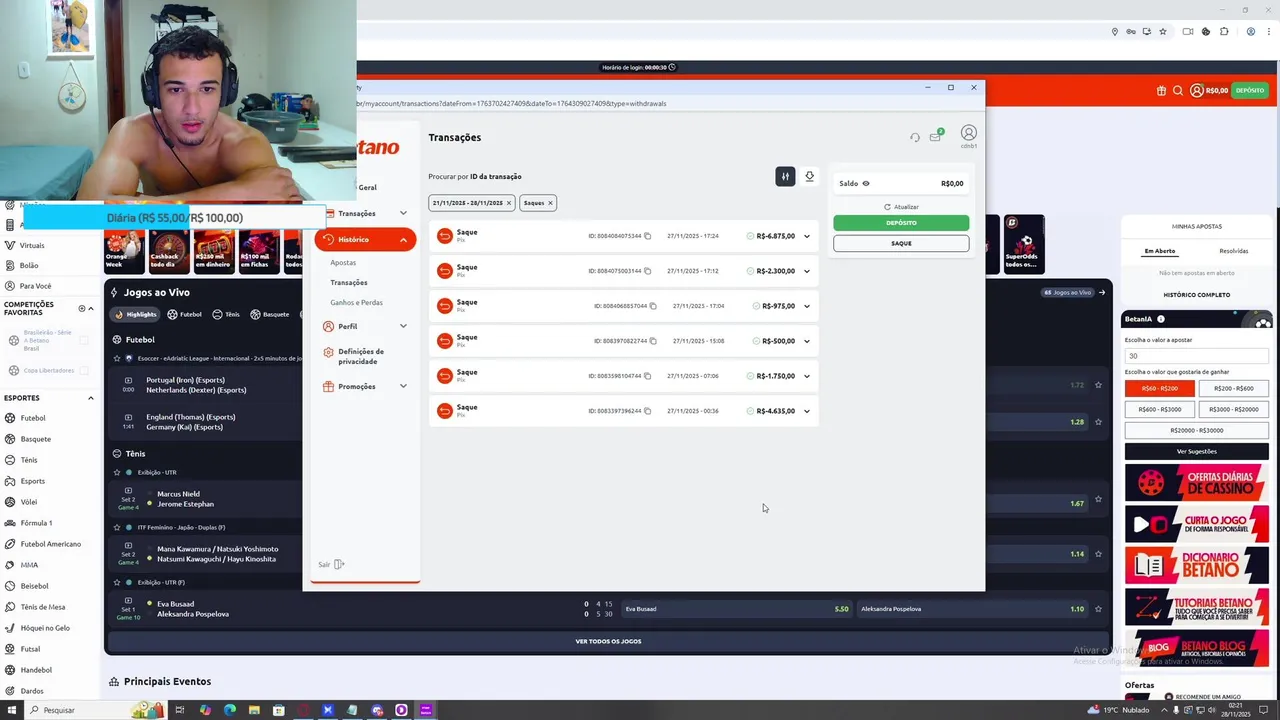Switch to the Resolvidas bets tab
1280x720 pixels.
pyautogui.click(x=1233, y=251)
